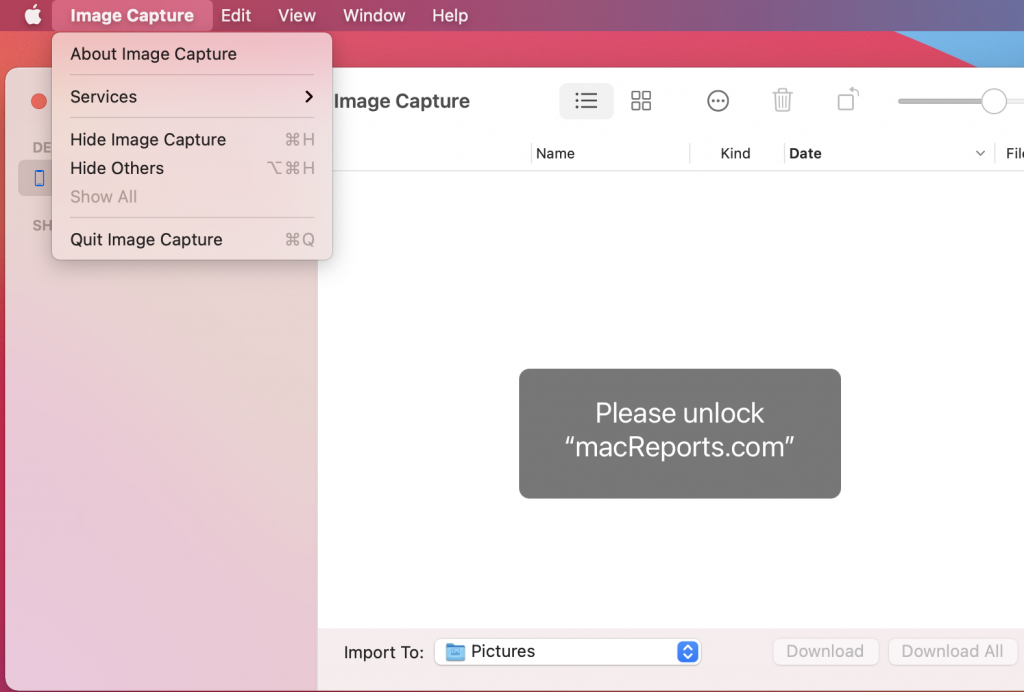This screenshot has height=692, width=1024.
Task: Adjust the thumbnail size slider knob
Action: [x=993, y=101]
